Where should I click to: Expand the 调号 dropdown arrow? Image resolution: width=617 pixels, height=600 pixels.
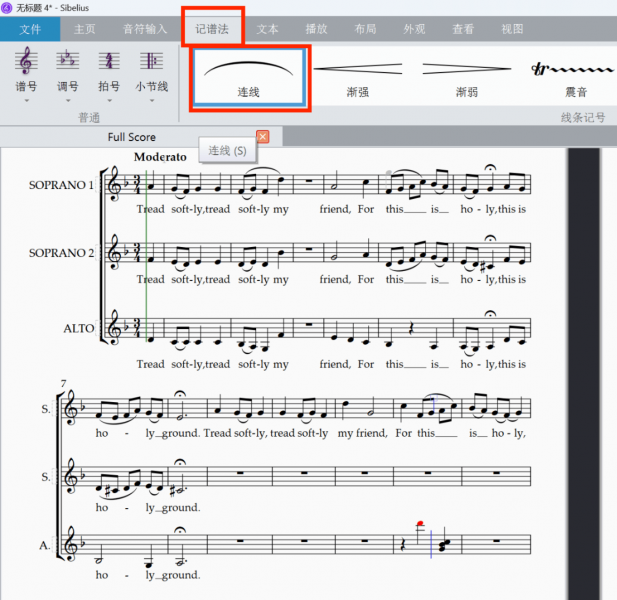(x=68, y=101)
